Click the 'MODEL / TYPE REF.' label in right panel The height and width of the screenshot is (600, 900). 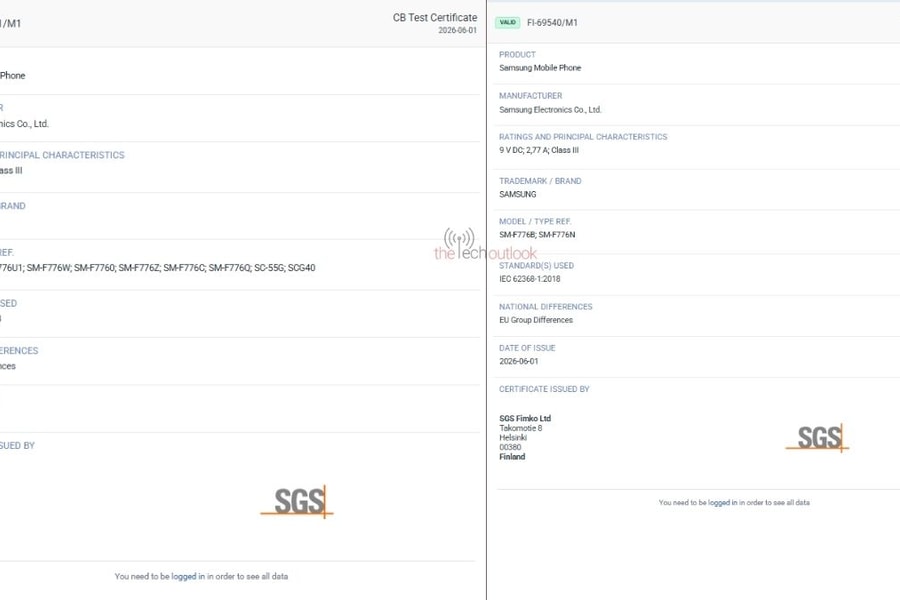click(536, 222)
